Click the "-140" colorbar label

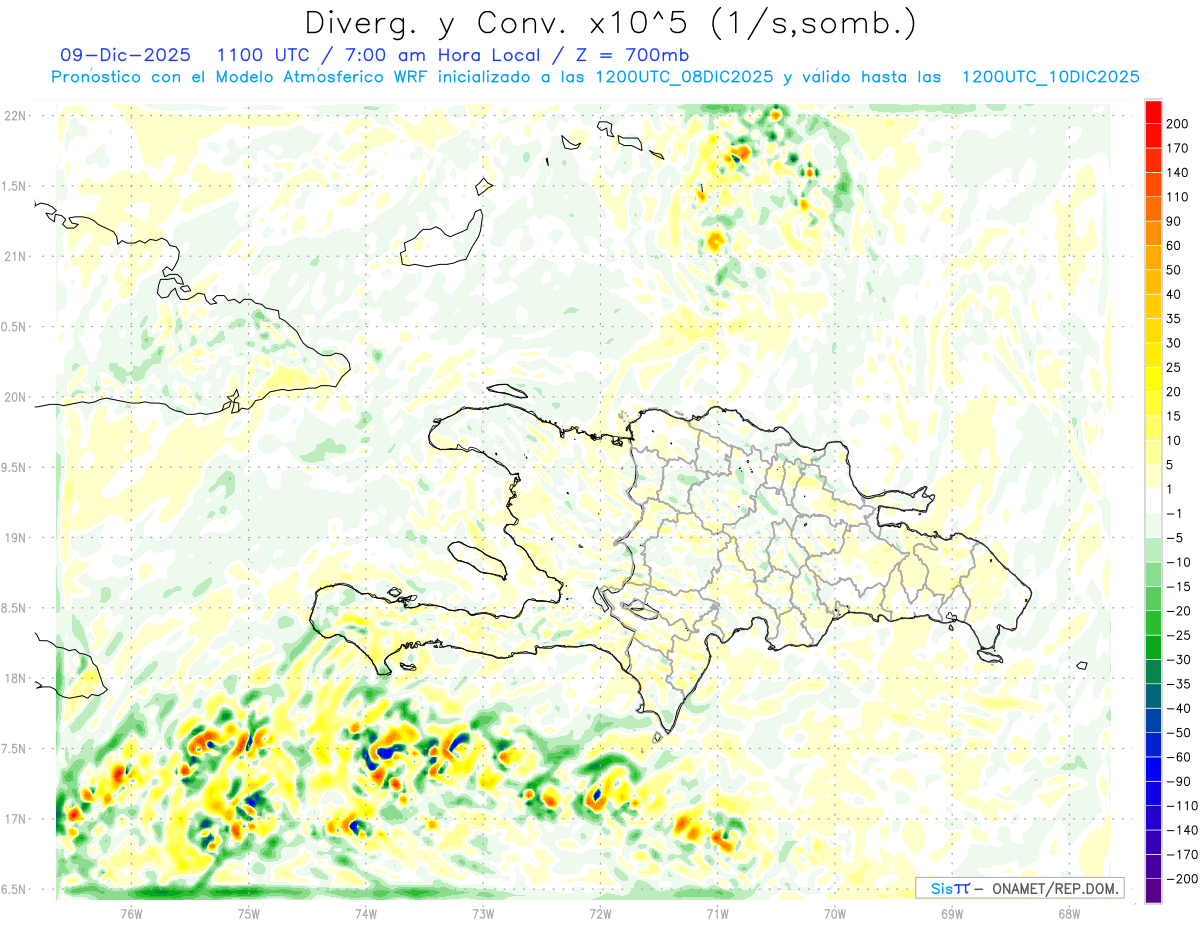coord(1182,831)
